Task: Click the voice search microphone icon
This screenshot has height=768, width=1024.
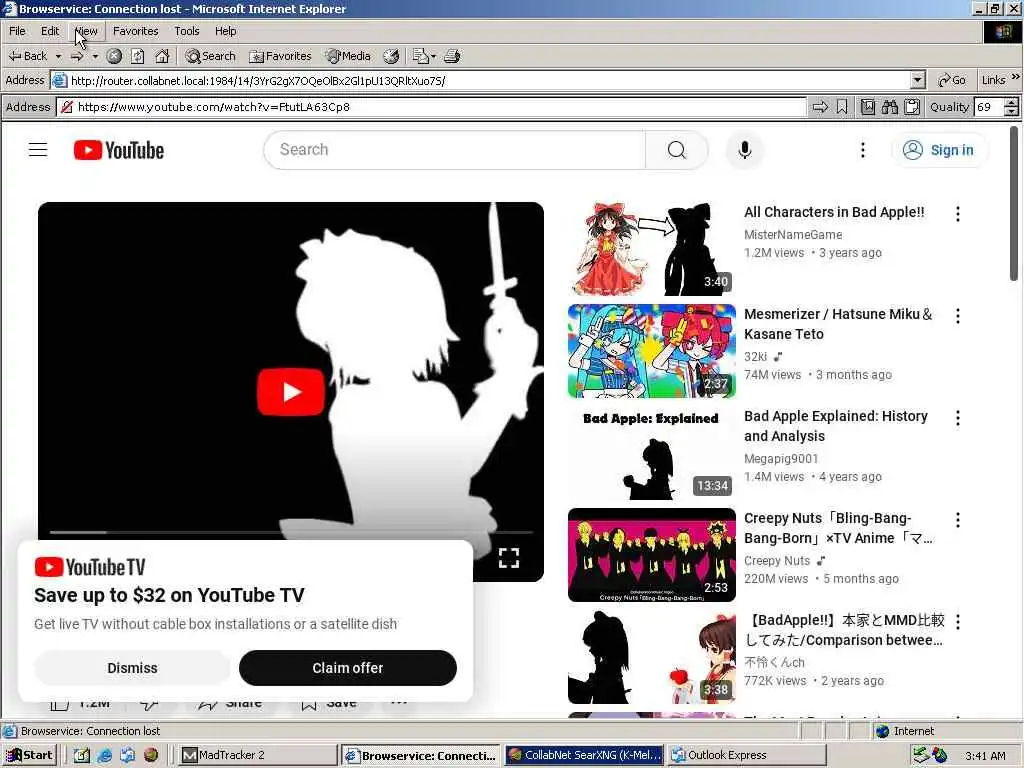Action: 744,150
